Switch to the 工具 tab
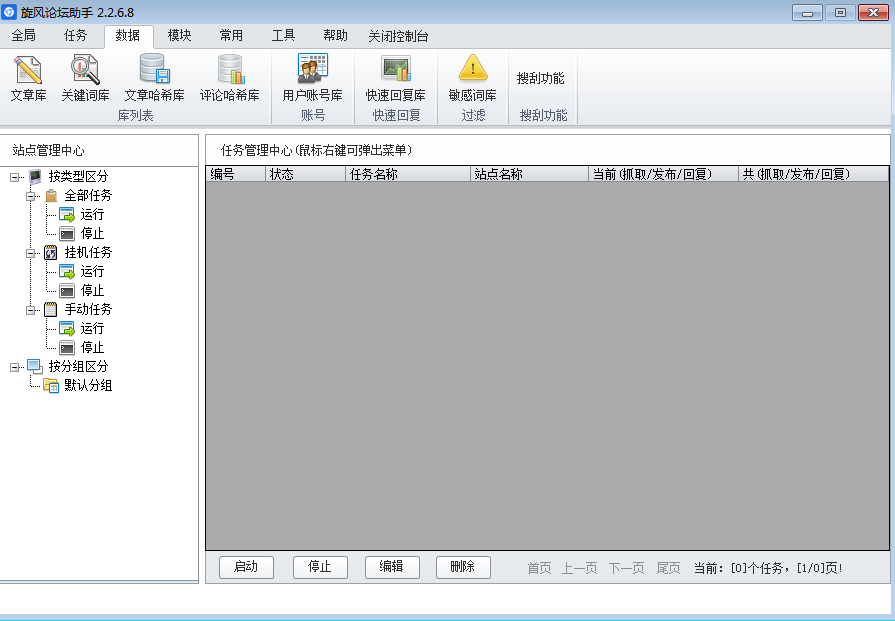 283,35
